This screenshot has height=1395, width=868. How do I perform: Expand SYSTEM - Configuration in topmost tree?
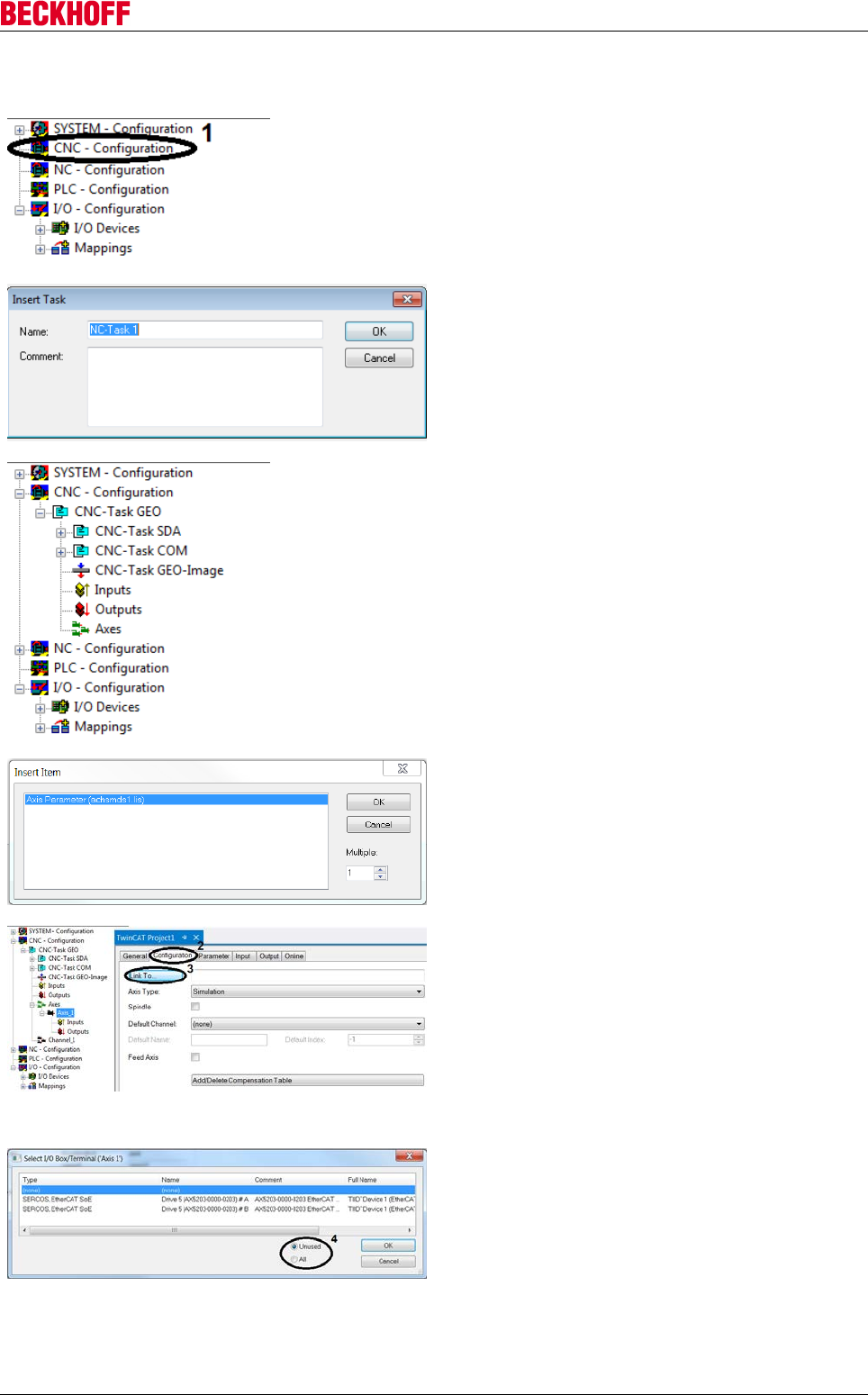coord(20,130)
